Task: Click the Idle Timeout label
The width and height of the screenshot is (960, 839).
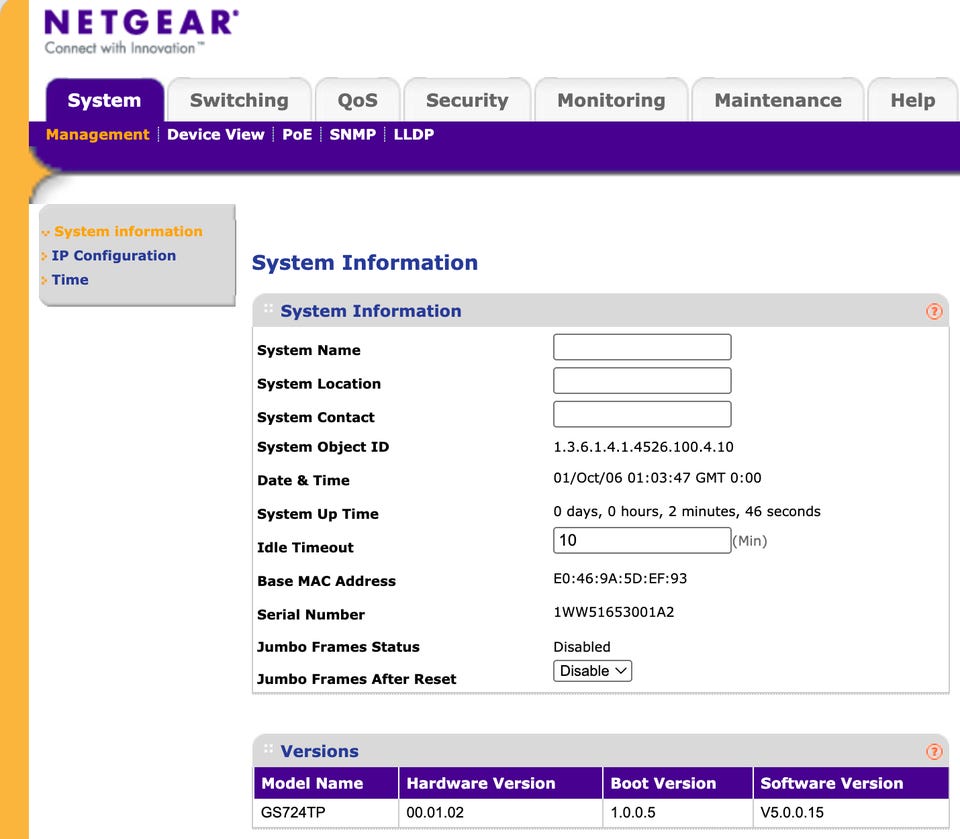Action: click(x=306, y=547)
